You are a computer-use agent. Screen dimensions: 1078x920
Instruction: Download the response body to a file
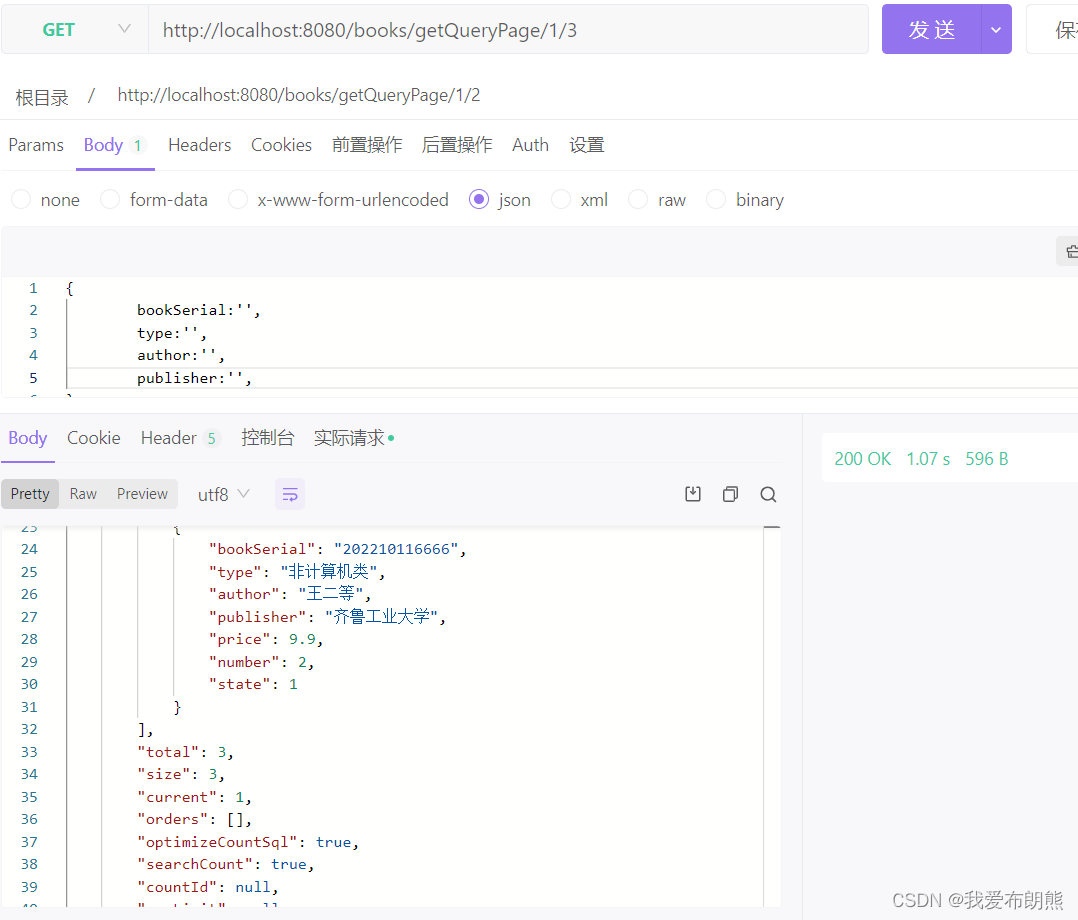point(693,493)
